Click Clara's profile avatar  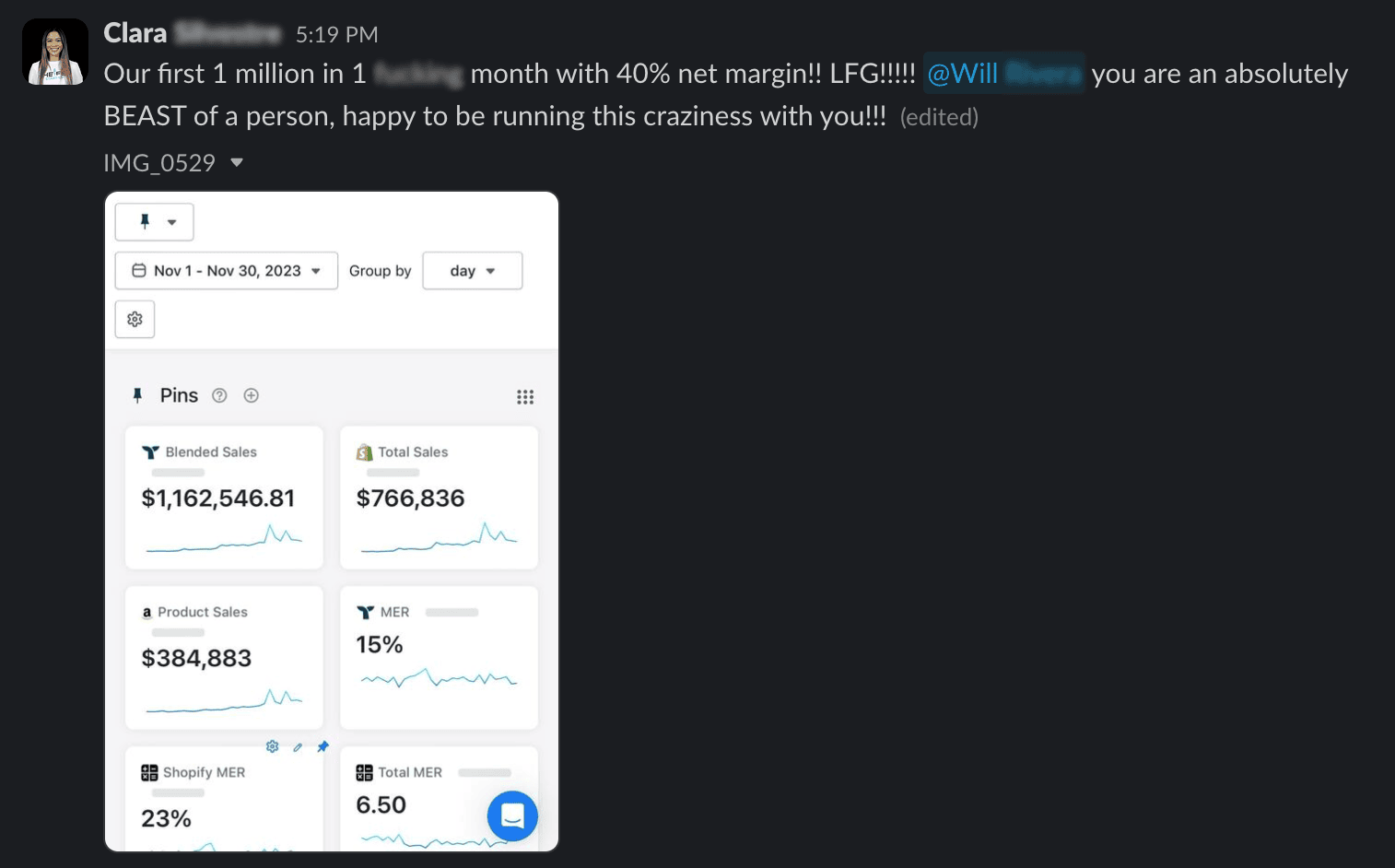click(55, 53)
